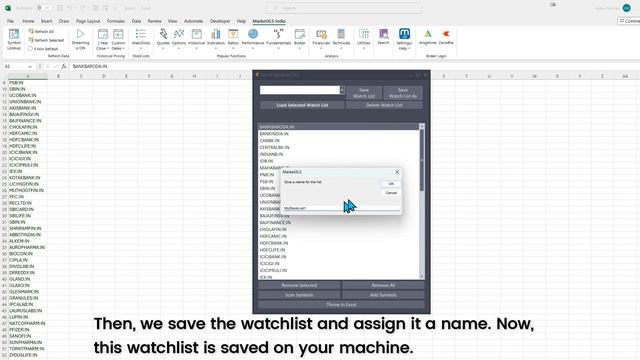Viewport: 640px width, 360px height.
Task: Click the Search icon in the ribbon
Action: (383, 37)
